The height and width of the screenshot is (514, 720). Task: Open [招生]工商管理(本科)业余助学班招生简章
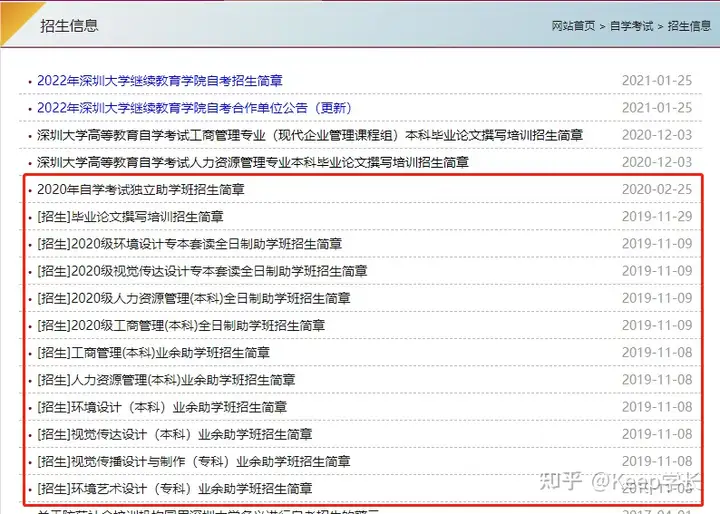(153, 352)
